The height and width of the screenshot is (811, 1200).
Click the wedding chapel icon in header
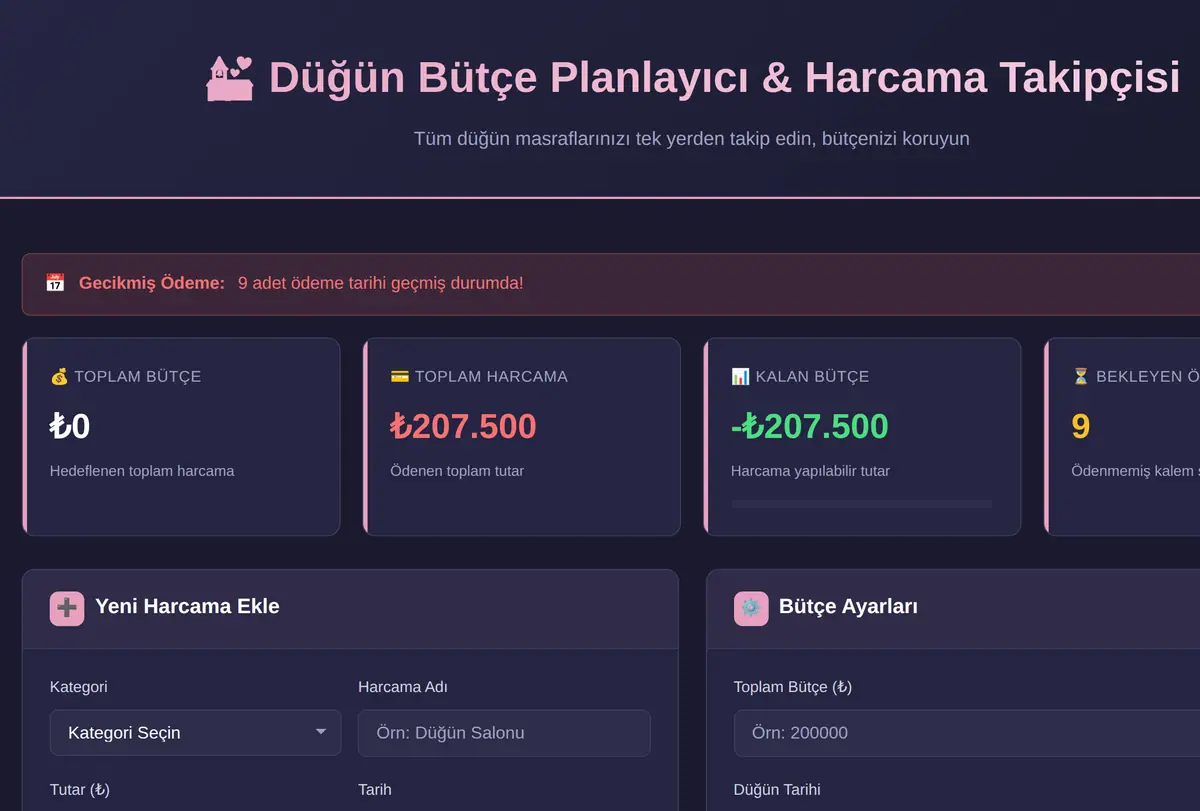point(230,78)
